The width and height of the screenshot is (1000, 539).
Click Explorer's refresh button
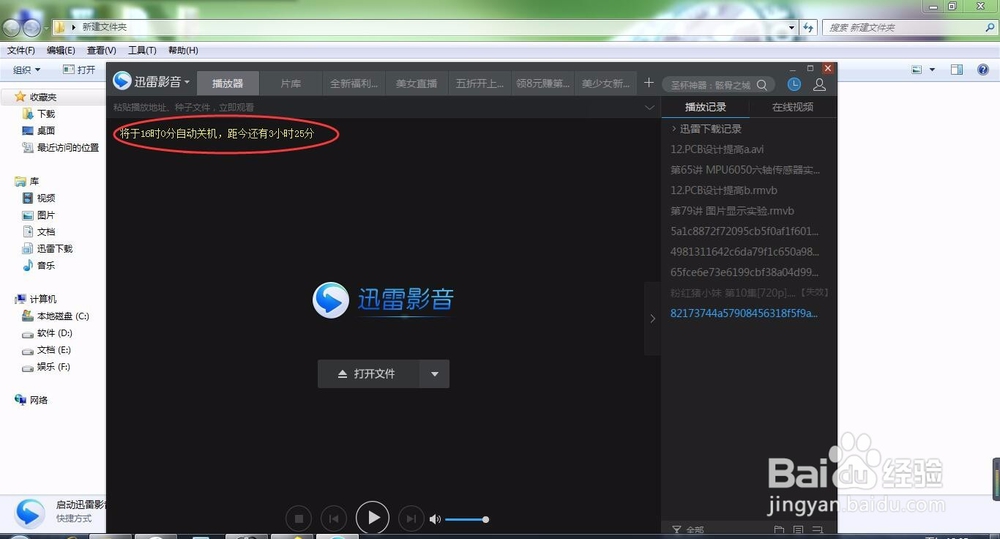(808, 27)
